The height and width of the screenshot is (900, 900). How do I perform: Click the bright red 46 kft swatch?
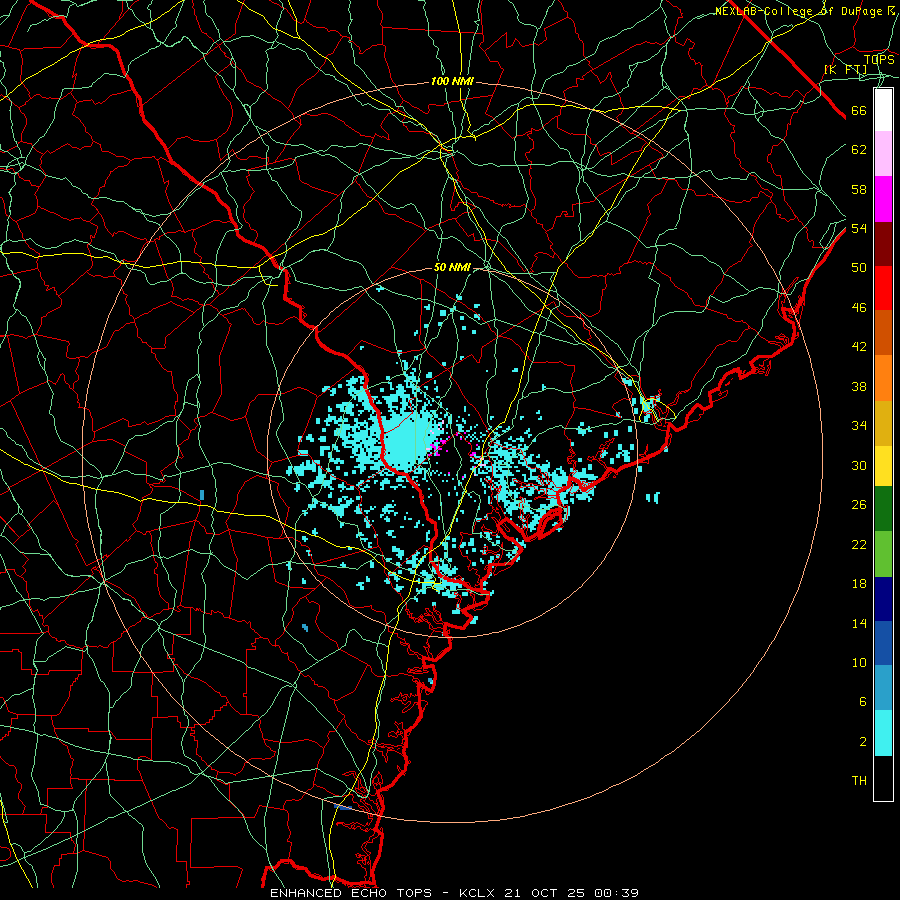[883, 288]
